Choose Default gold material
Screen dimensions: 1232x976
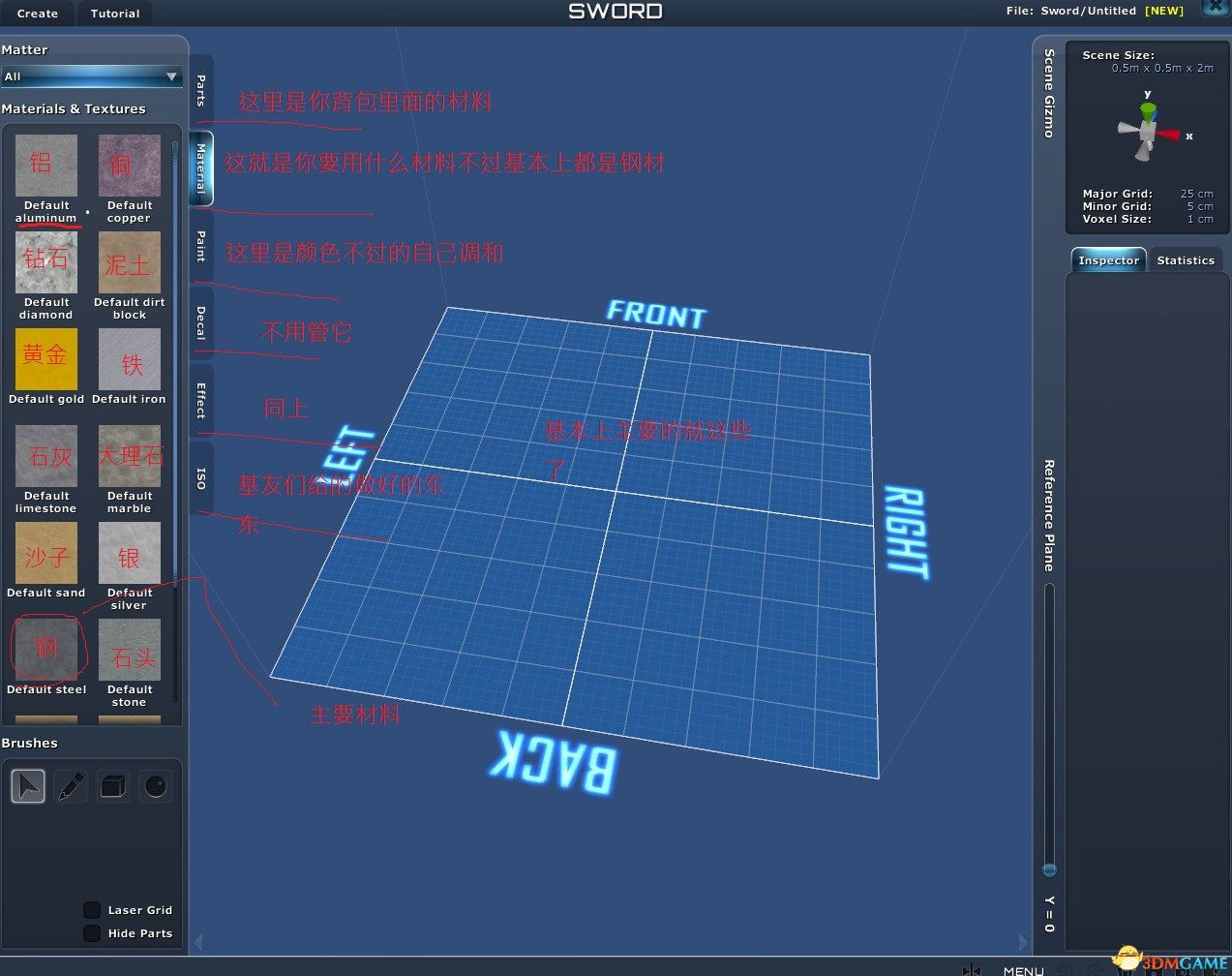coord(46,359)
